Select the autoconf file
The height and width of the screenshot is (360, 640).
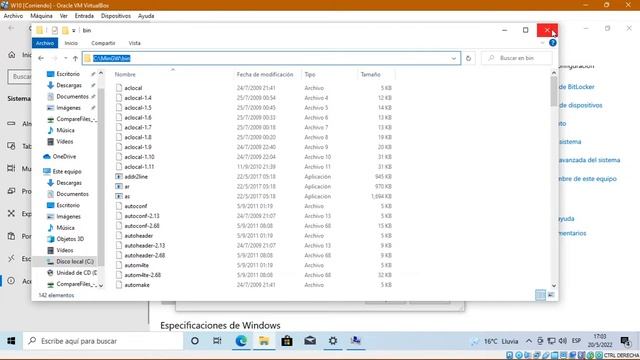pyautogui.click(x=136, y=206)
